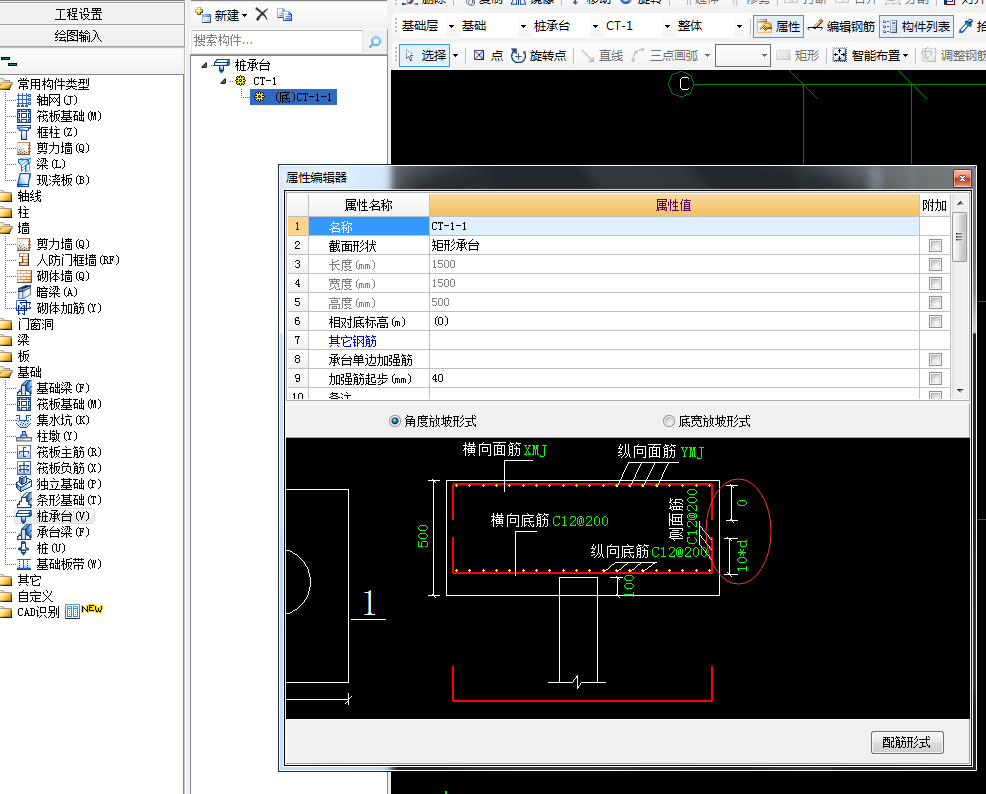Tick the 附加 checkbox for 高度(mm)

[935, 303]
